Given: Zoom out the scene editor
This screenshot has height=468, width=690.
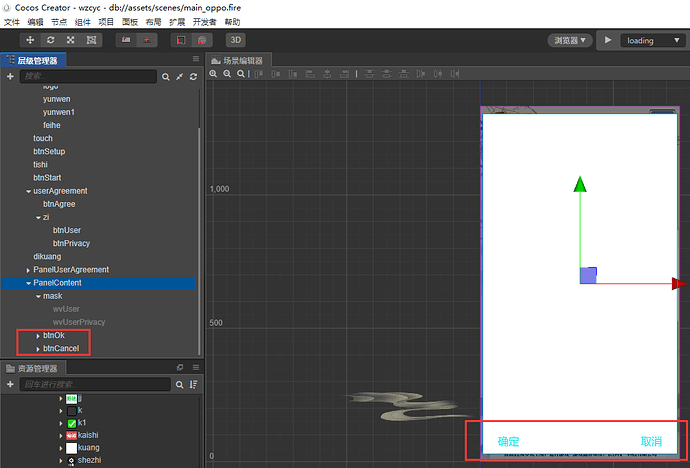Looking at the screenshot, I should [x=227, y=74].
